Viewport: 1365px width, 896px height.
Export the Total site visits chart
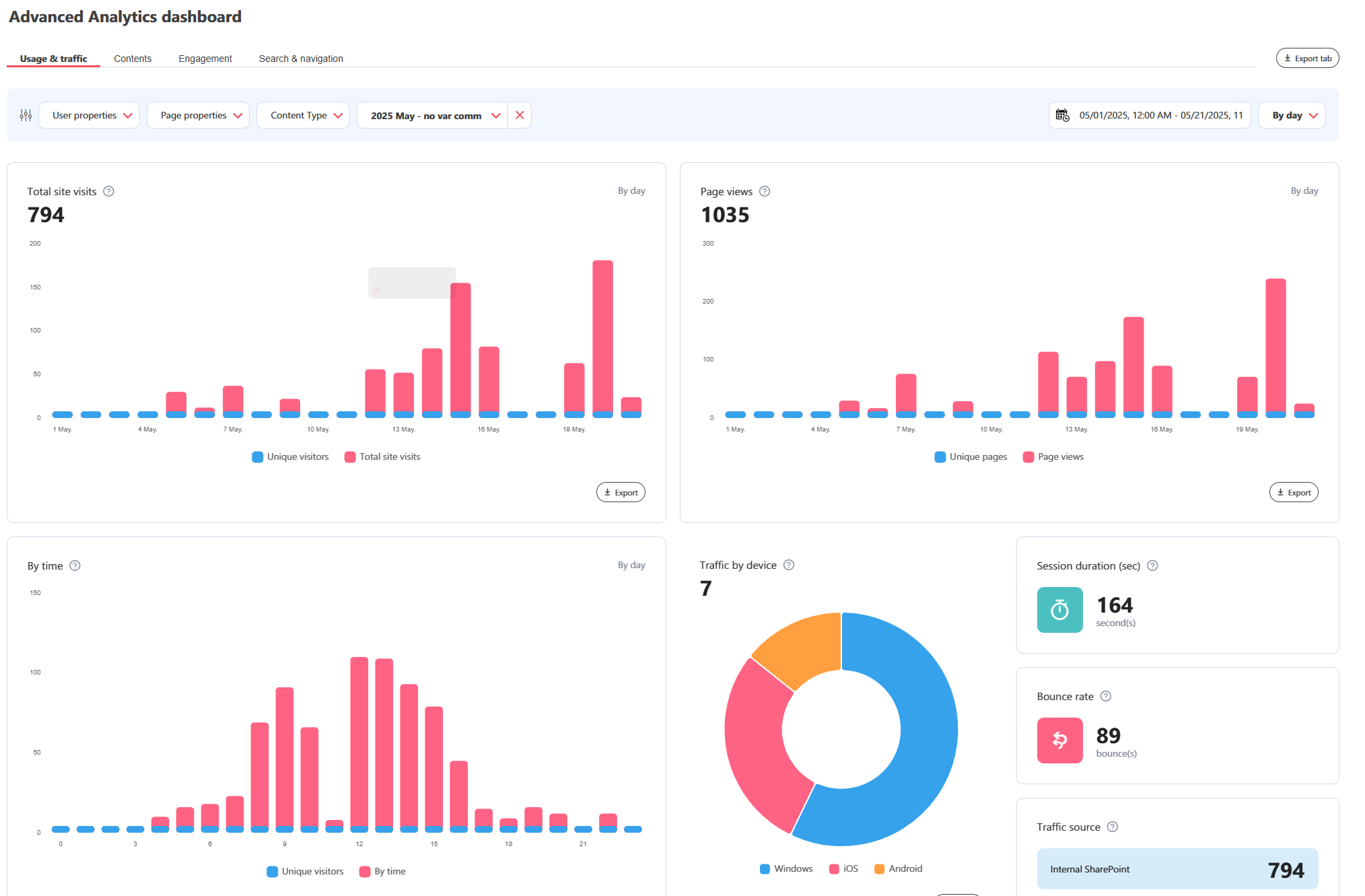(x=620, y=492)
